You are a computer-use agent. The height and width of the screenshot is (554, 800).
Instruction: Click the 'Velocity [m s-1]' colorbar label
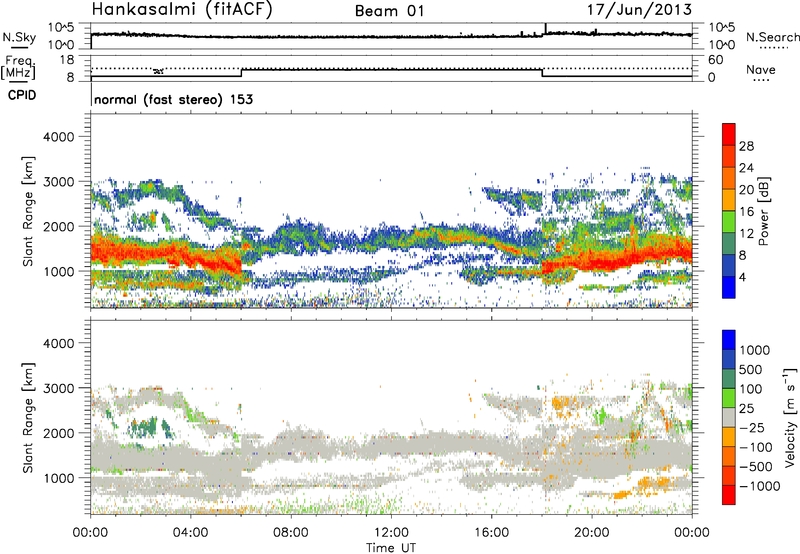(789, 417)
